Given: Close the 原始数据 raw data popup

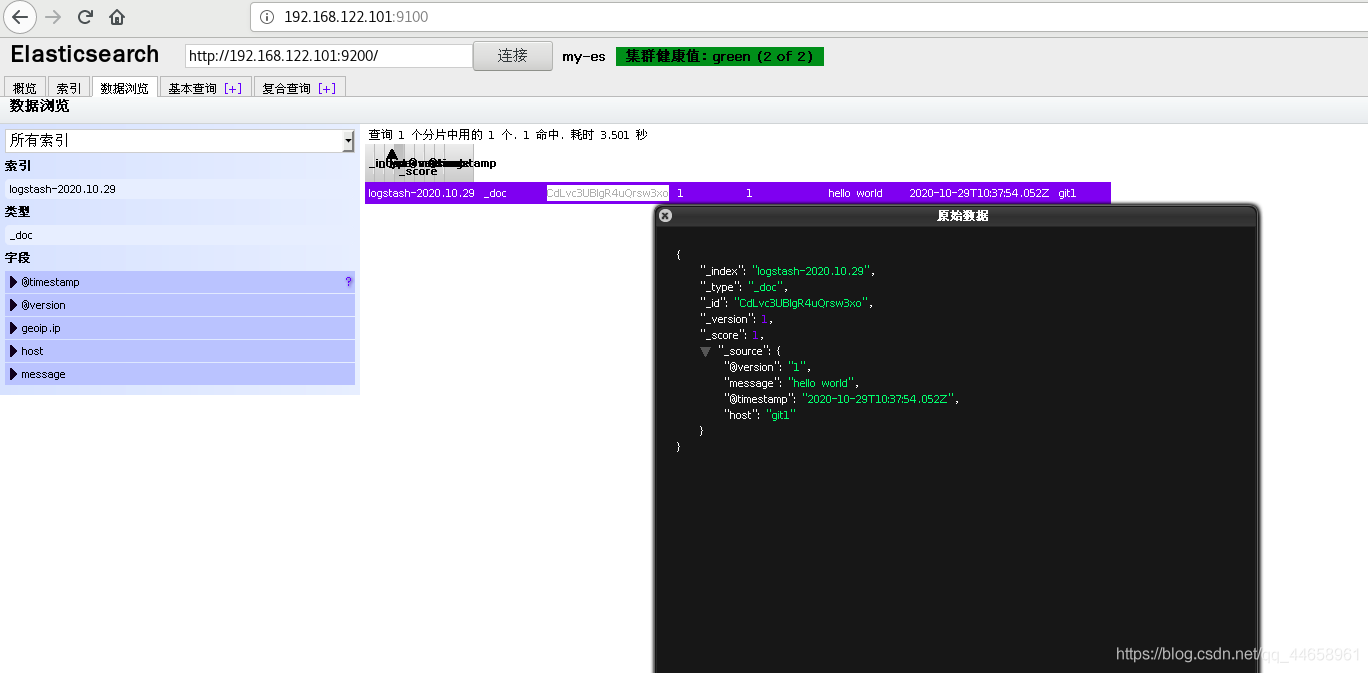Looking at the screenshot, I should point(665,215).
